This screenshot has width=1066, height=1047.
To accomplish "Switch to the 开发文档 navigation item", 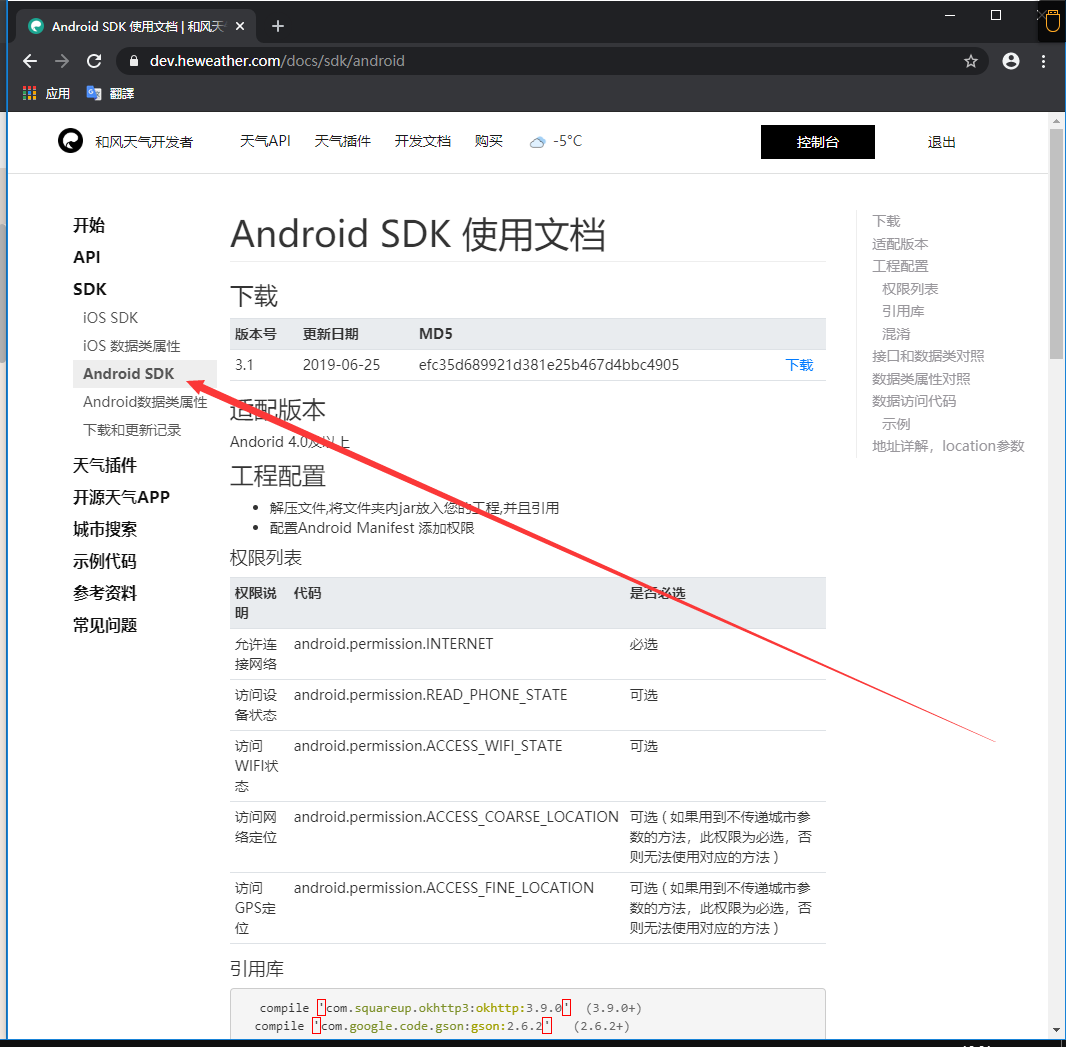I will [x=422, y=141].
